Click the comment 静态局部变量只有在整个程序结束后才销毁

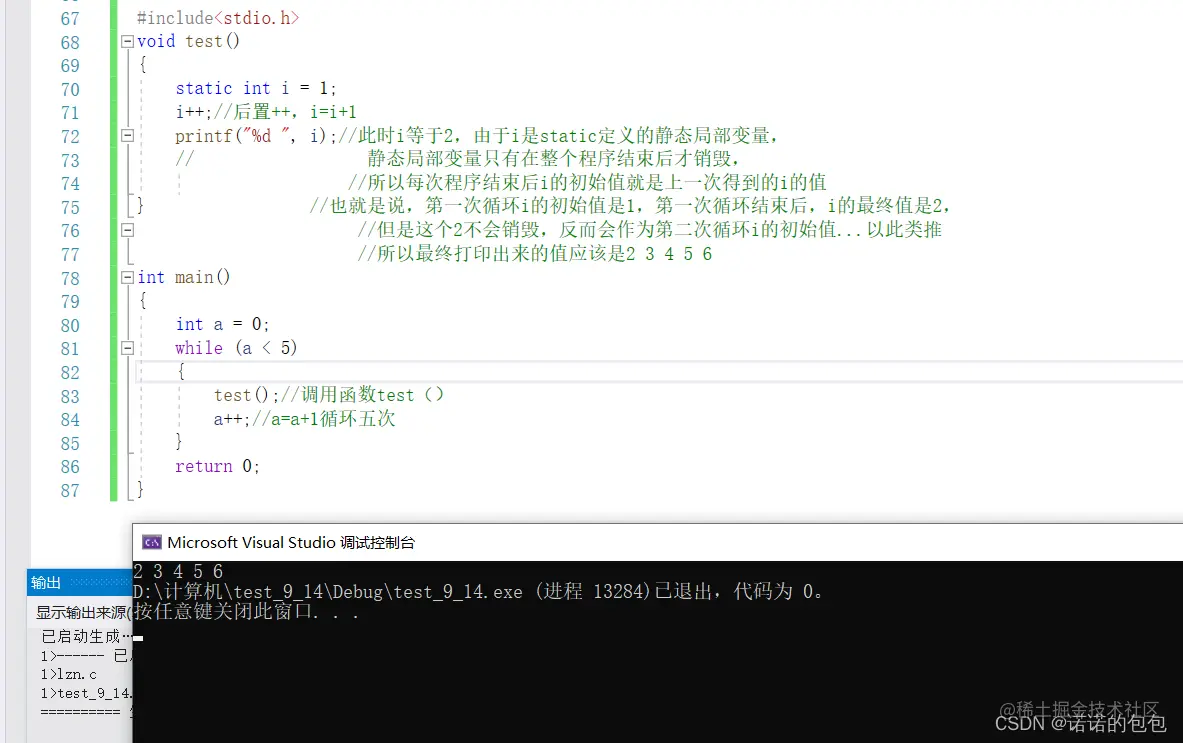click(x=554, y=159)
